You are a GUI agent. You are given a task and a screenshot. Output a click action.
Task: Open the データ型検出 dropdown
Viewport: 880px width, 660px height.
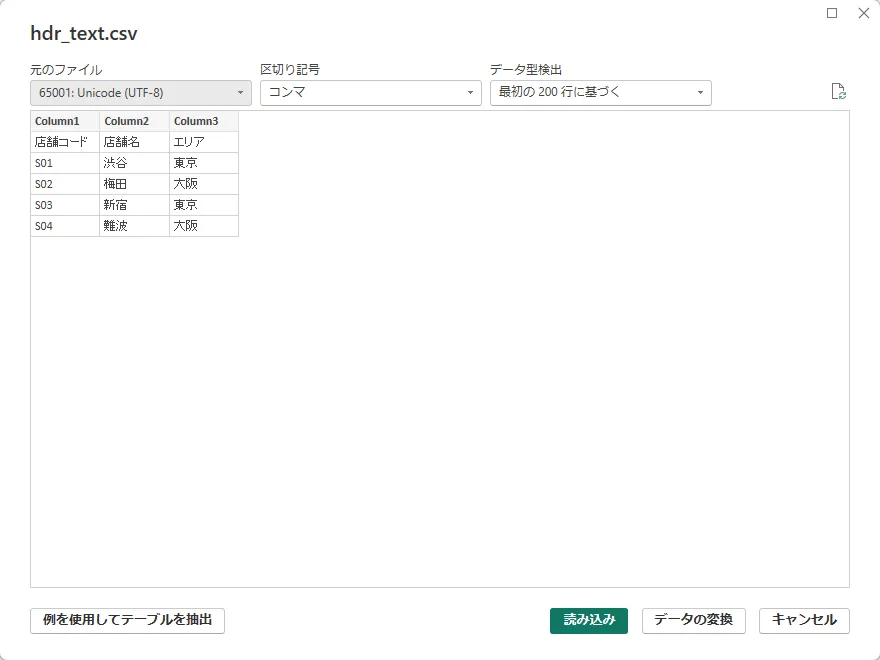click(x=601, y=93)
